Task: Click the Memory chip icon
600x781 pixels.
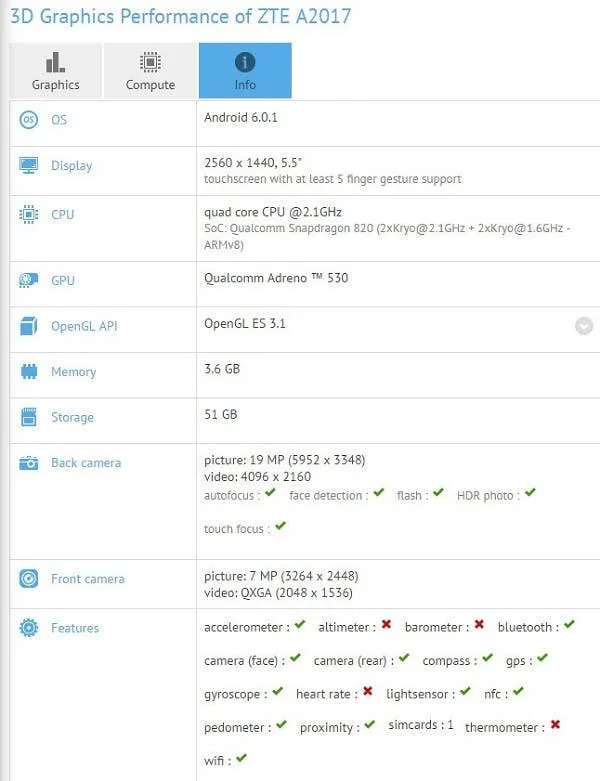Action: (28, 372)
